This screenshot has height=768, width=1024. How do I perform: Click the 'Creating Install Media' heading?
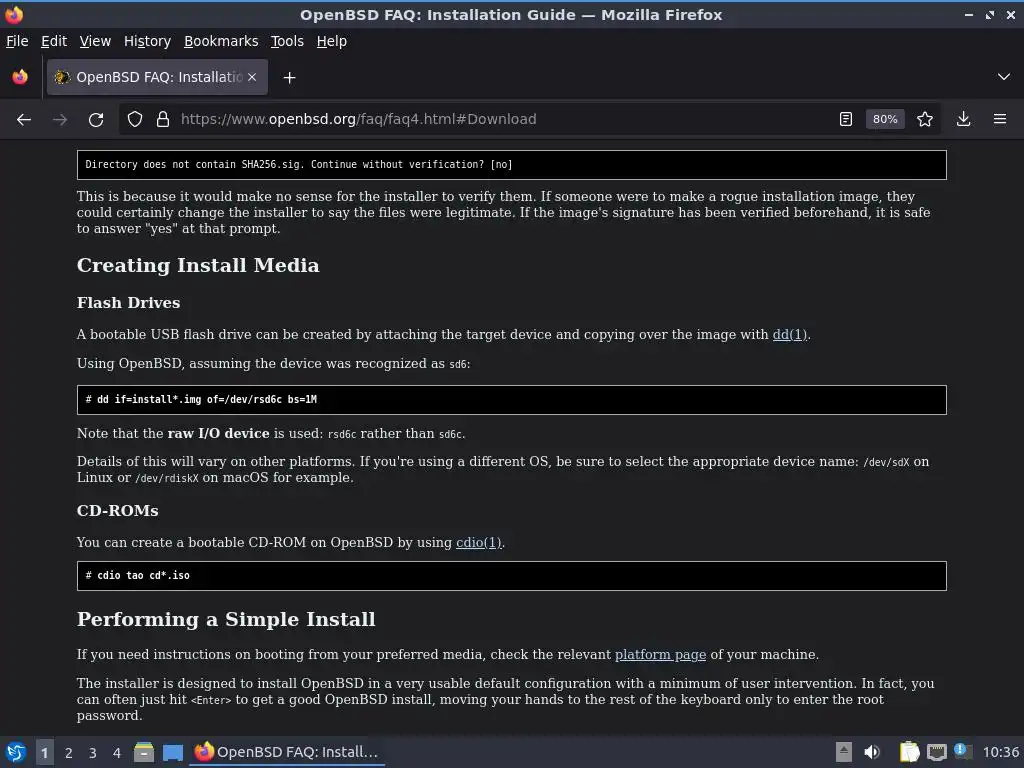198,265
